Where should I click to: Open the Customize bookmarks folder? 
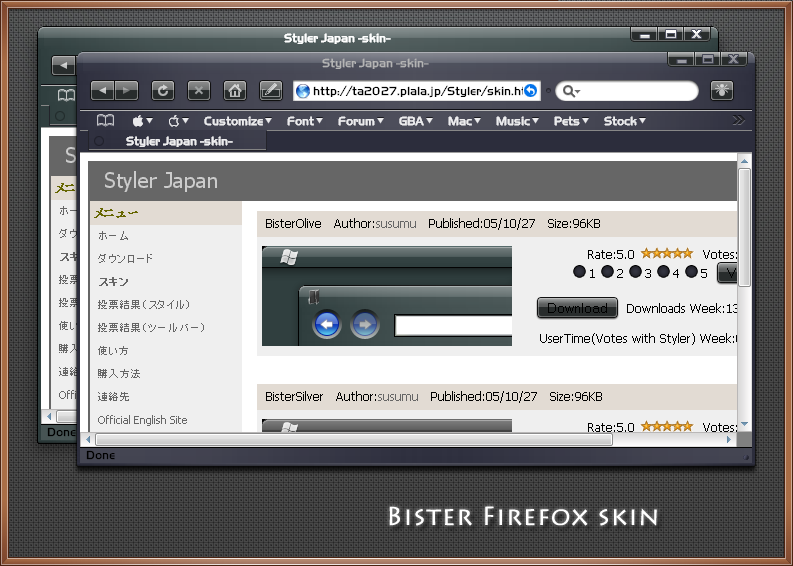pos(237,121)
